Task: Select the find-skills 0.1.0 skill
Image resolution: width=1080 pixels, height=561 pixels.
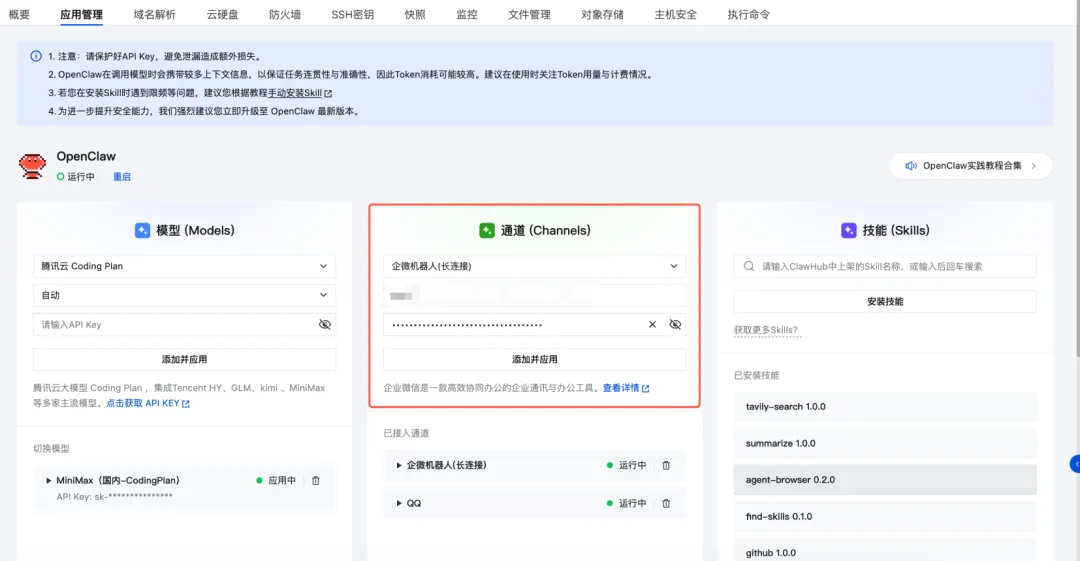Action: click(x=885, y=516)
